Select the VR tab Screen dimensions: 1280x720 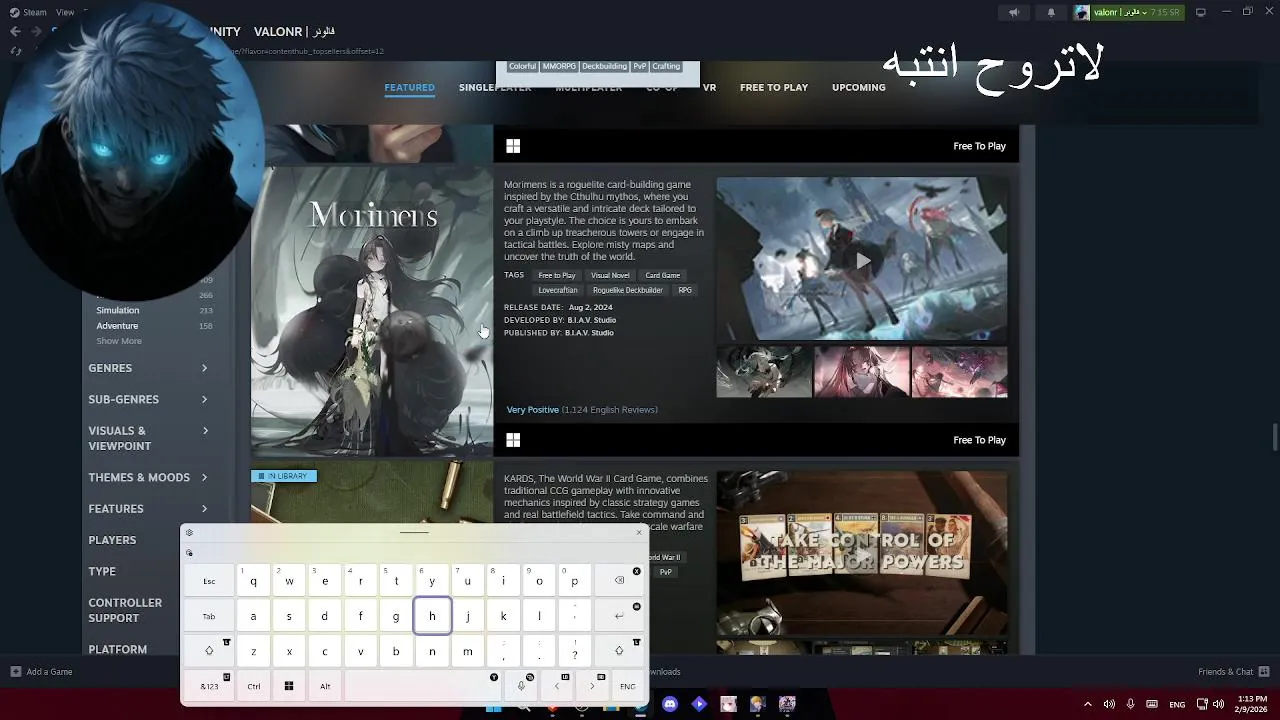point(709,87)
